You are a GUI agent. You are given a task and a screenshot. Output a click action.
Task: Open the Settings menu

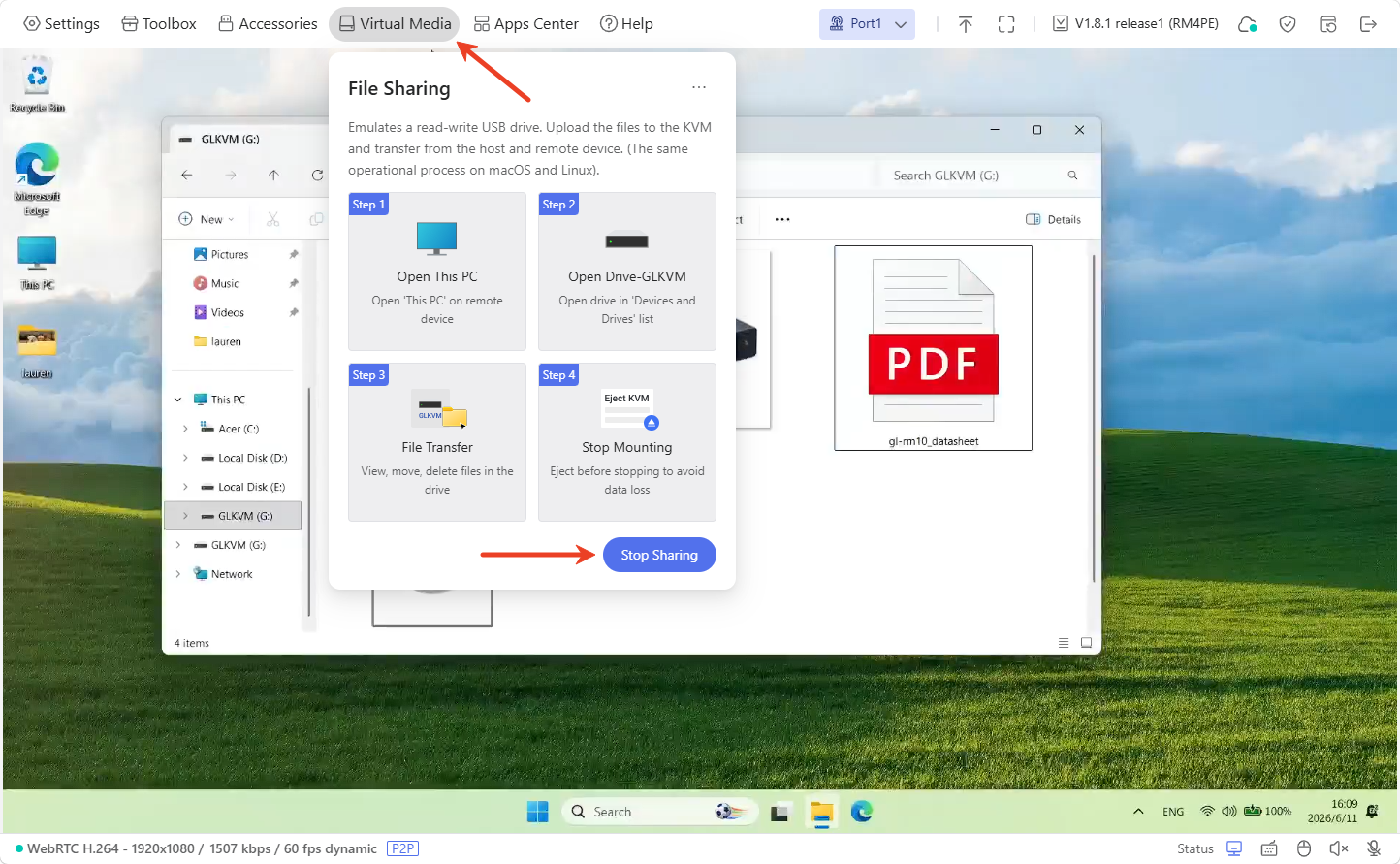point(62,23)
